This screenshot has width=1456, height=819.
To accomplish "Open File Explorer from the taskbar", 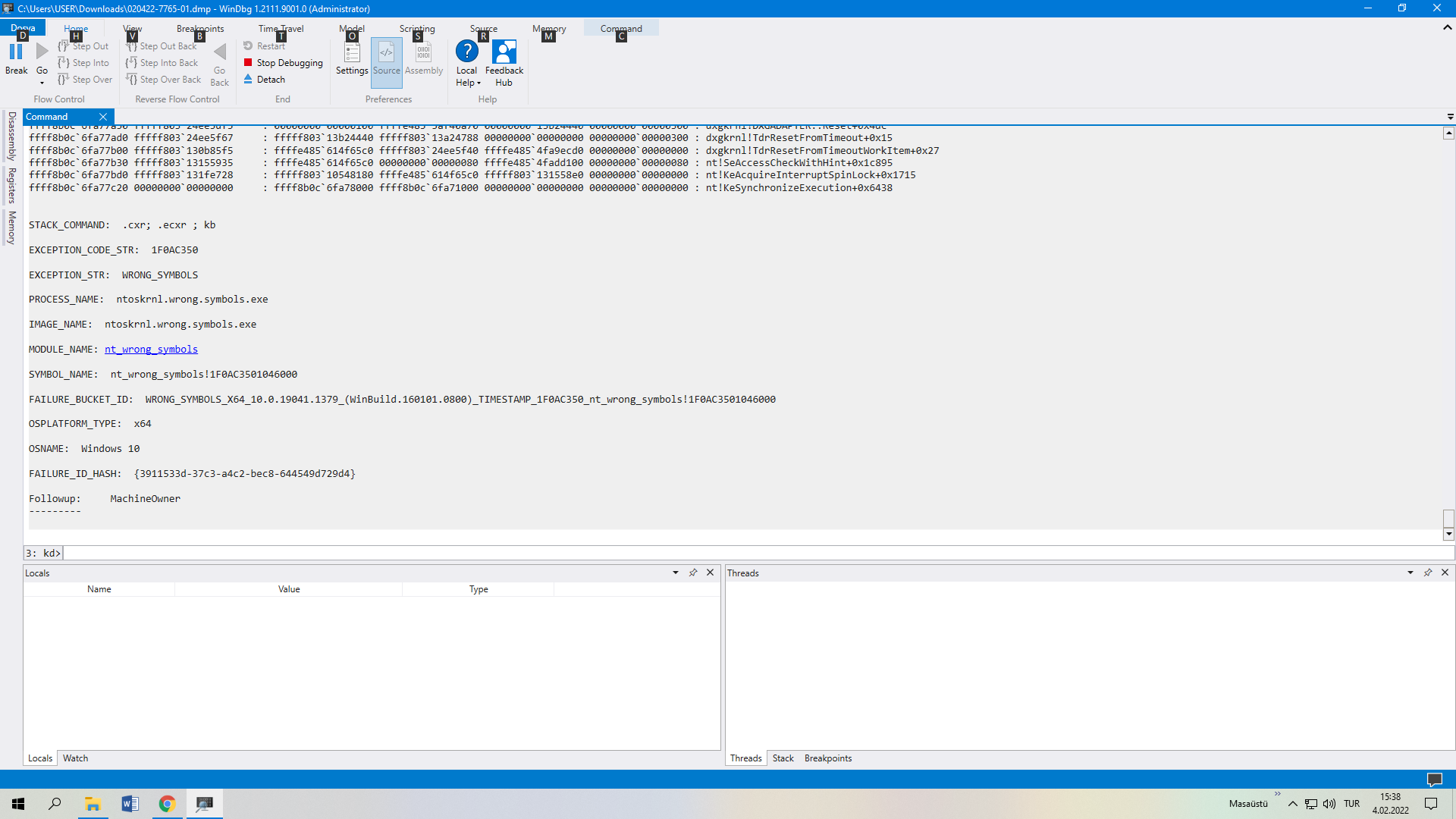I will point(93,804).
